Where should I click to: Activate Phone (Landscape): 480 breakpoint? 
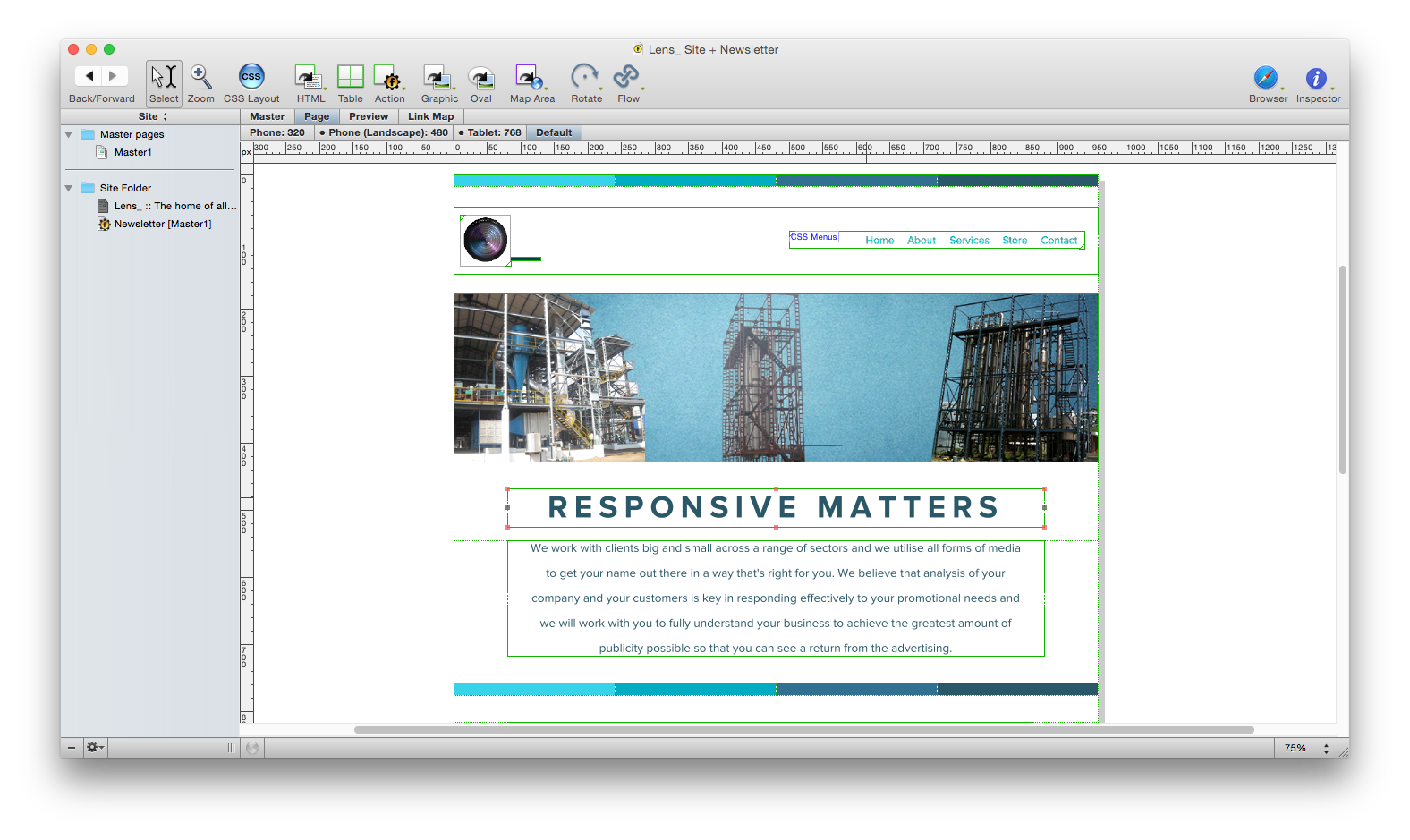(x=383, y=132)
